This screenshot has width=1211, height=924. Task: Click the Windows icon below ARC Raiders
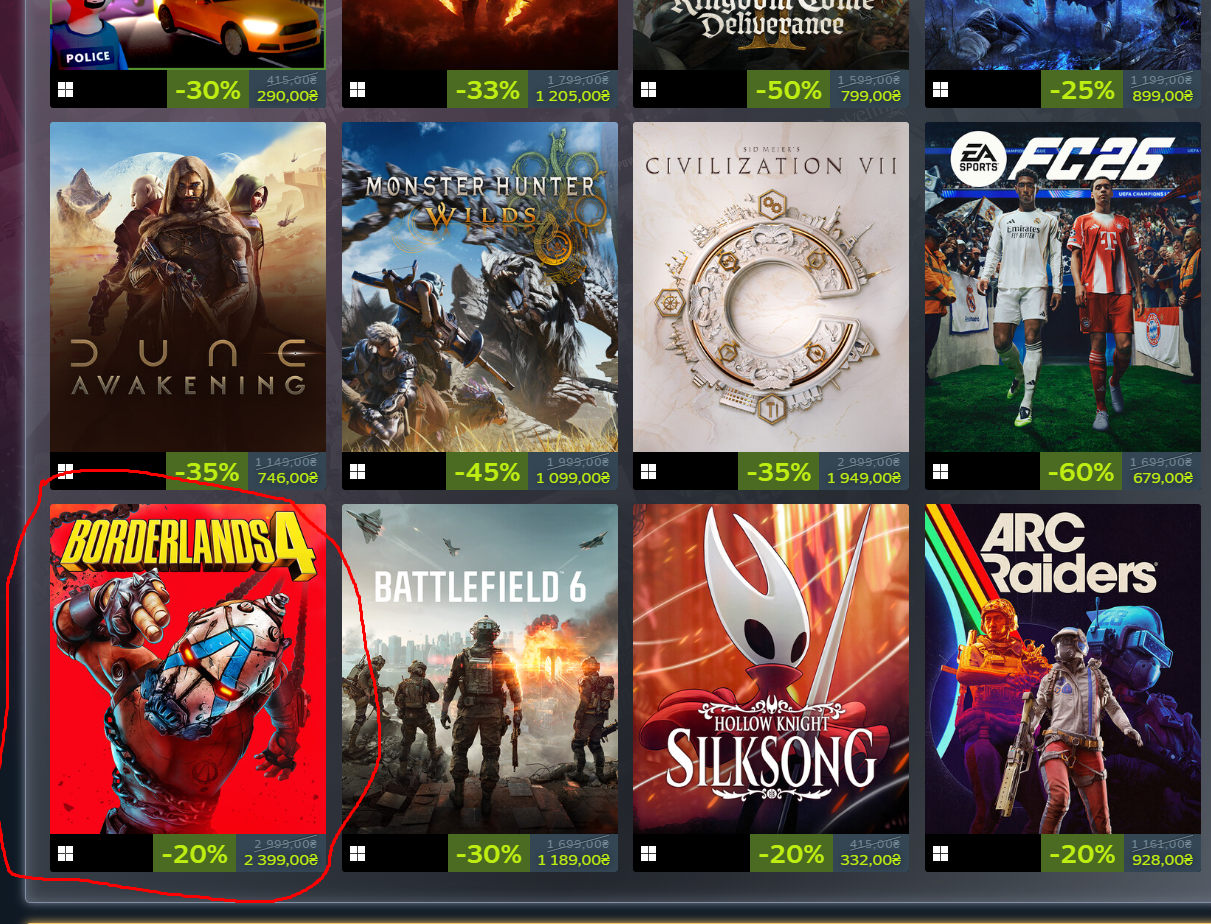(x=940, y=854)
